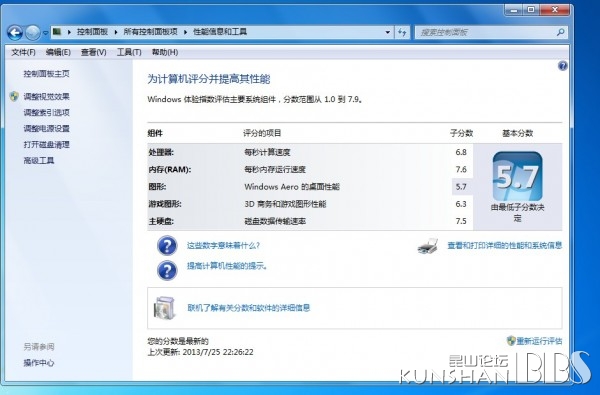
Task: Click question icon beside 这些数字意味着什么
Action: point(167,246)
